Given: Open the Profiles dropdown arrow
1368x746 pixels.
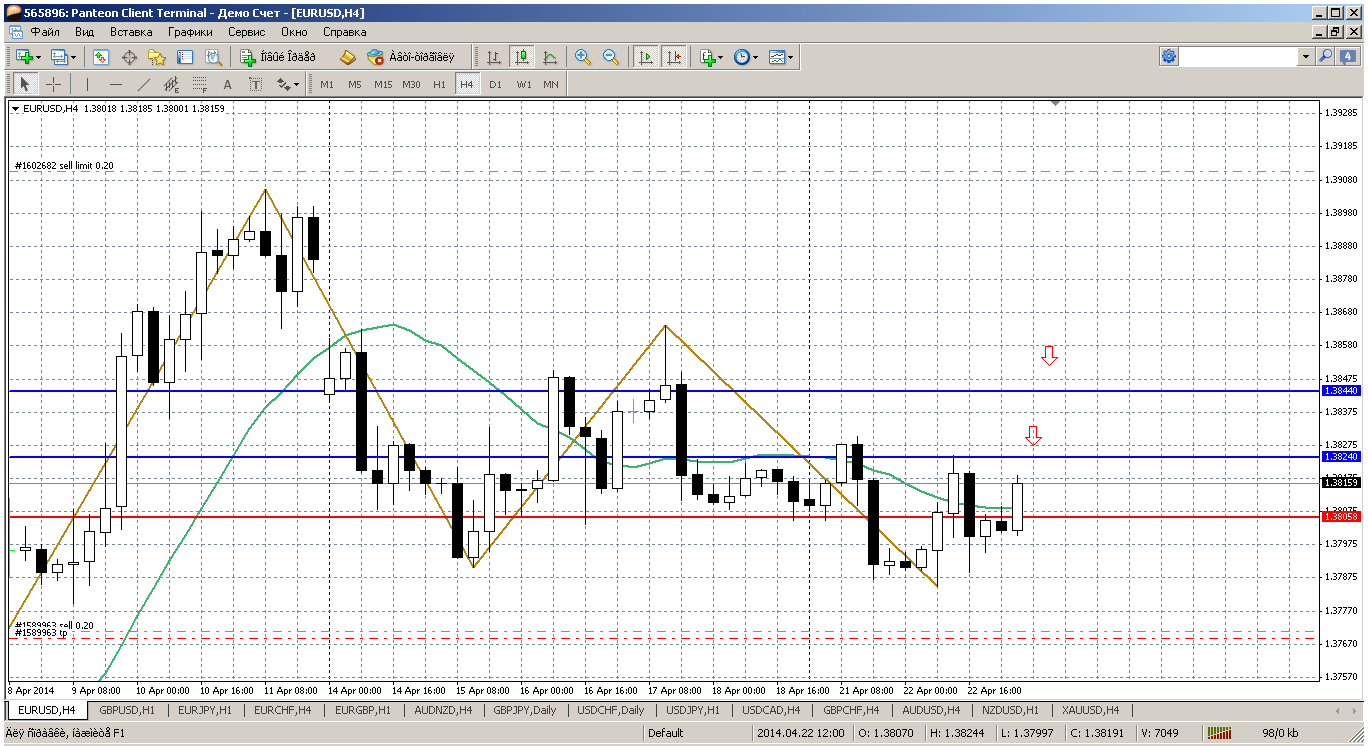Looking at the screenshot, I should (x=73, y=57).
